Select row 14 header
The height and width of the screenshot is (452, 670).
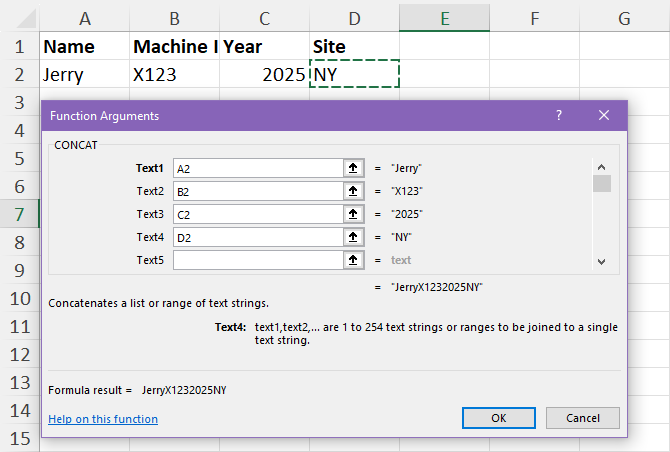click(x=20, y=411)
